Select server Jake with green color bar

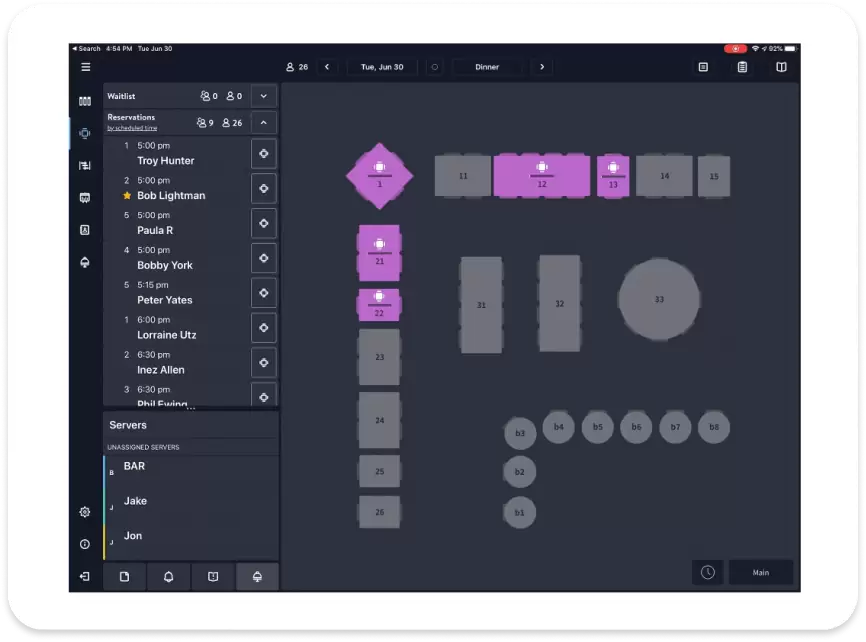tap(135, 501)
